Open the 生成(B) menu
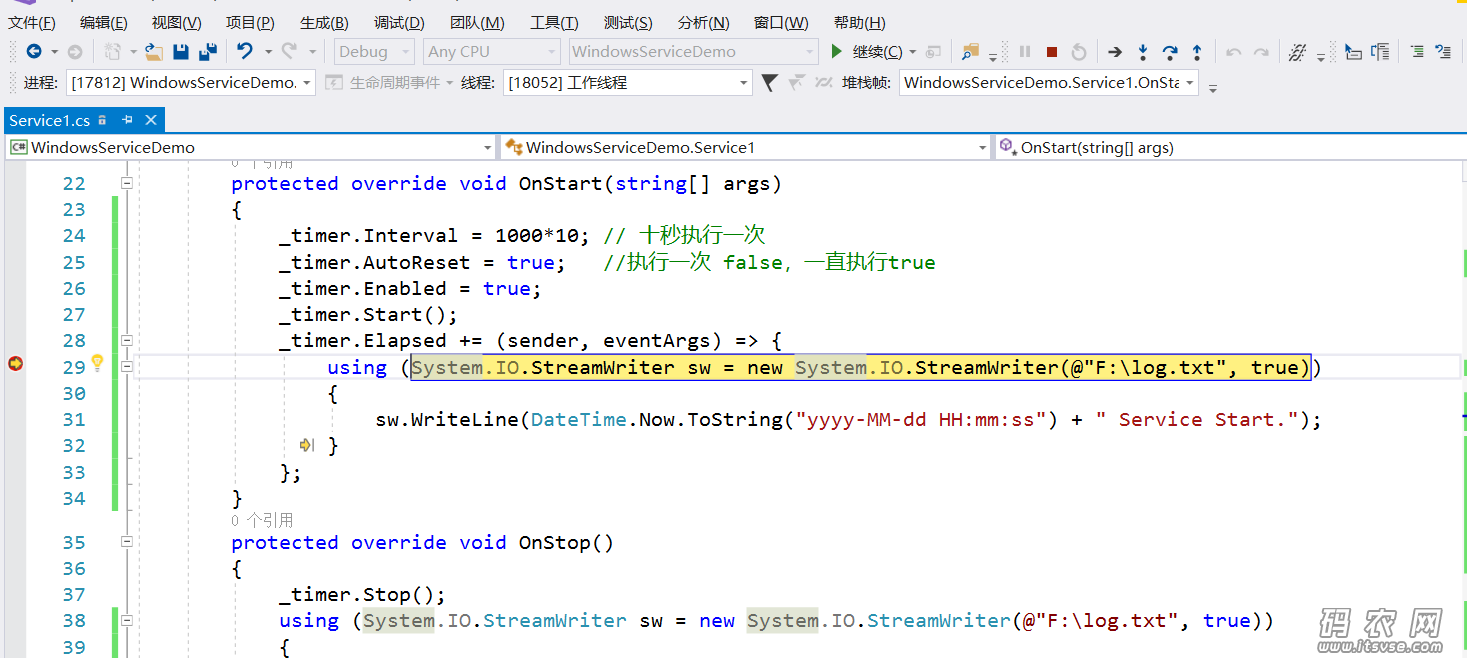This screenshot has width=1467, height=658. click(x=324, y=22)
